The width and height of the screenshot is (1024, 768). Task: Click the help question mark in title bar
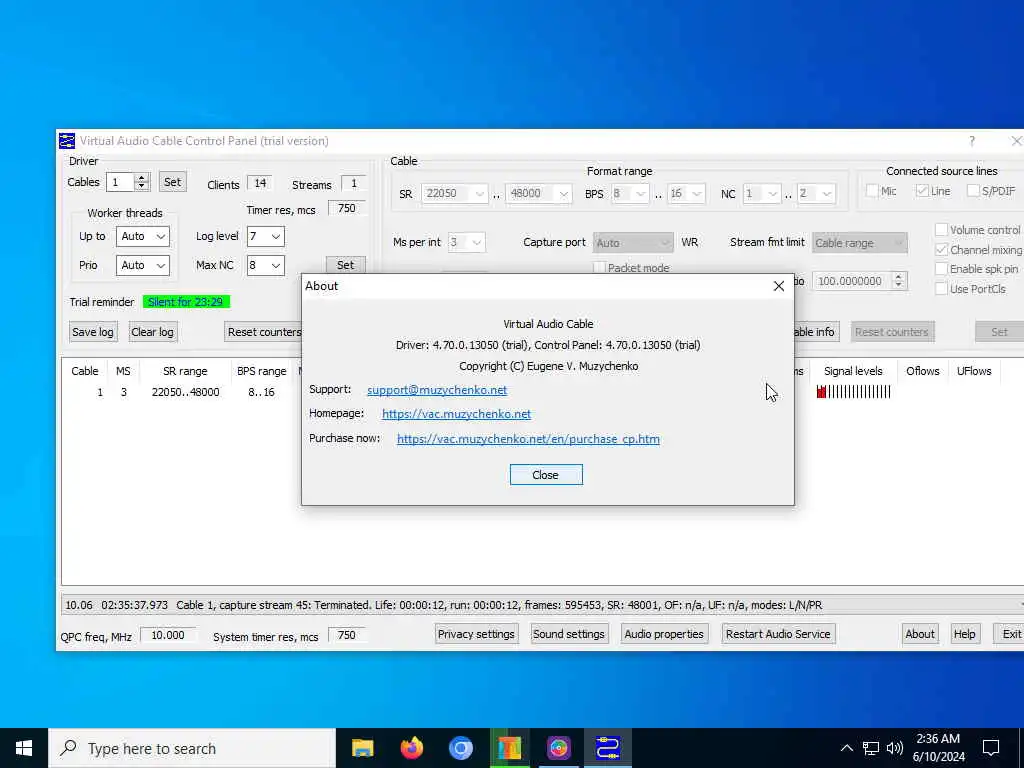[x=972, y=141]
